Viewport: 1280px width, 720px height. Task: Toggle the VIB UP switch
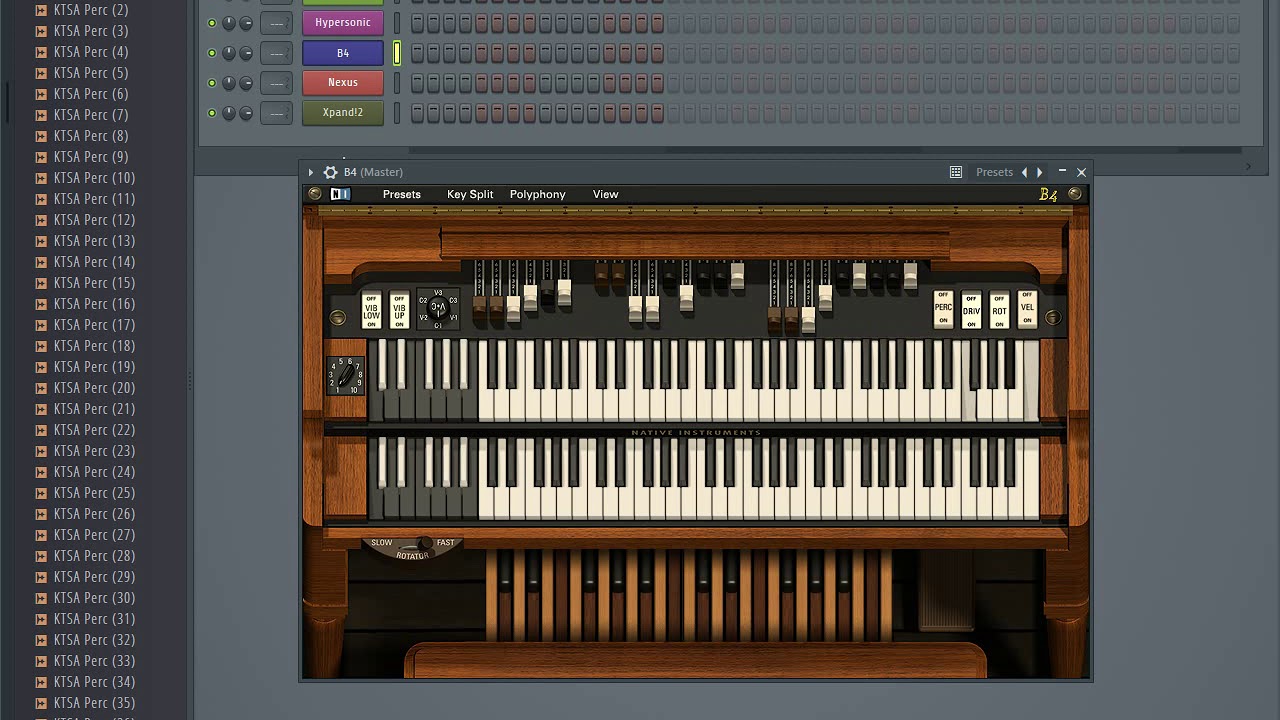point(399,311)
